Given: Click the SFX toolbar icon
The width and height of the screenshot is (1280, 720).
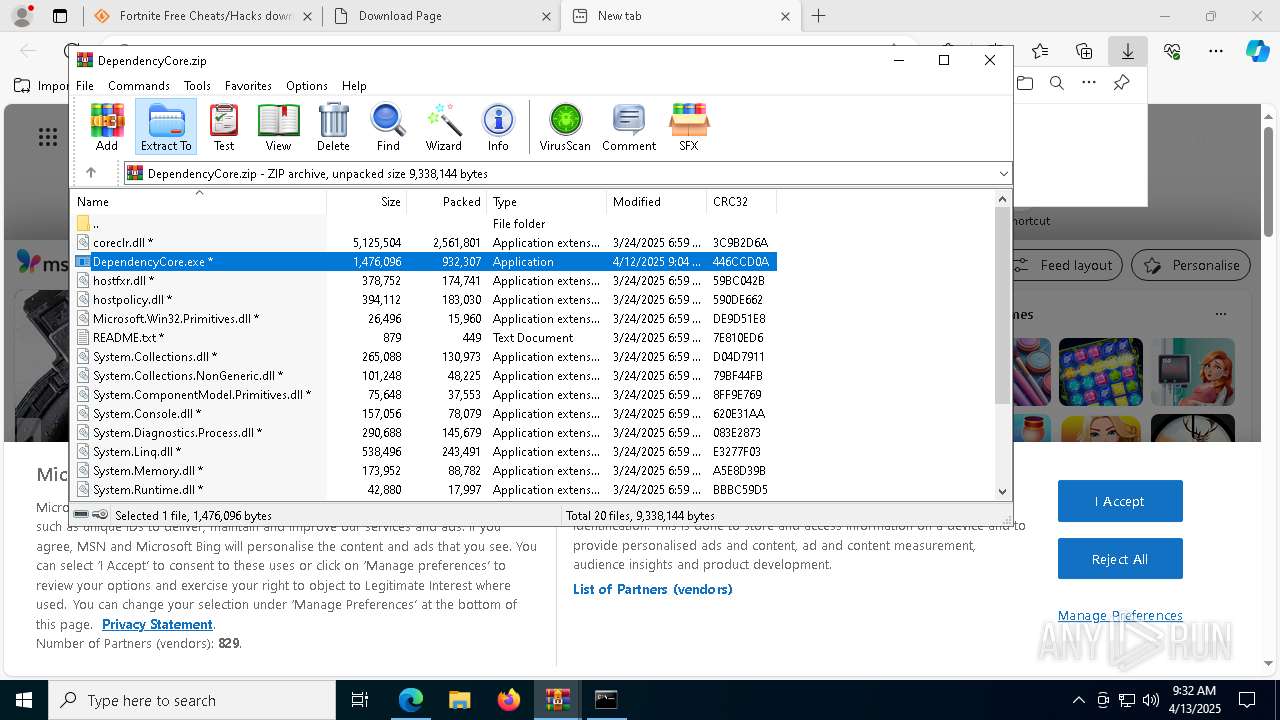Looking at the screenshot, I should 689,127.
